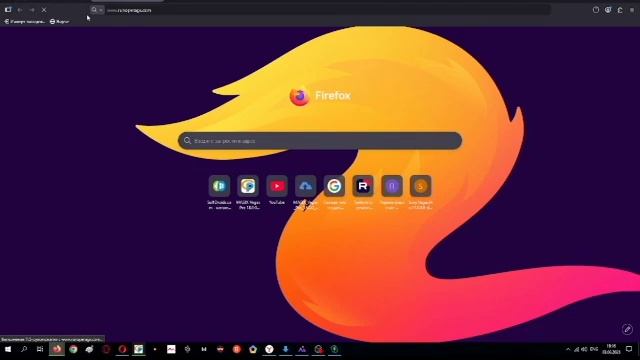
Task: Click the white image-viewer taskbar icon
Action: click(x=171, y=349)
